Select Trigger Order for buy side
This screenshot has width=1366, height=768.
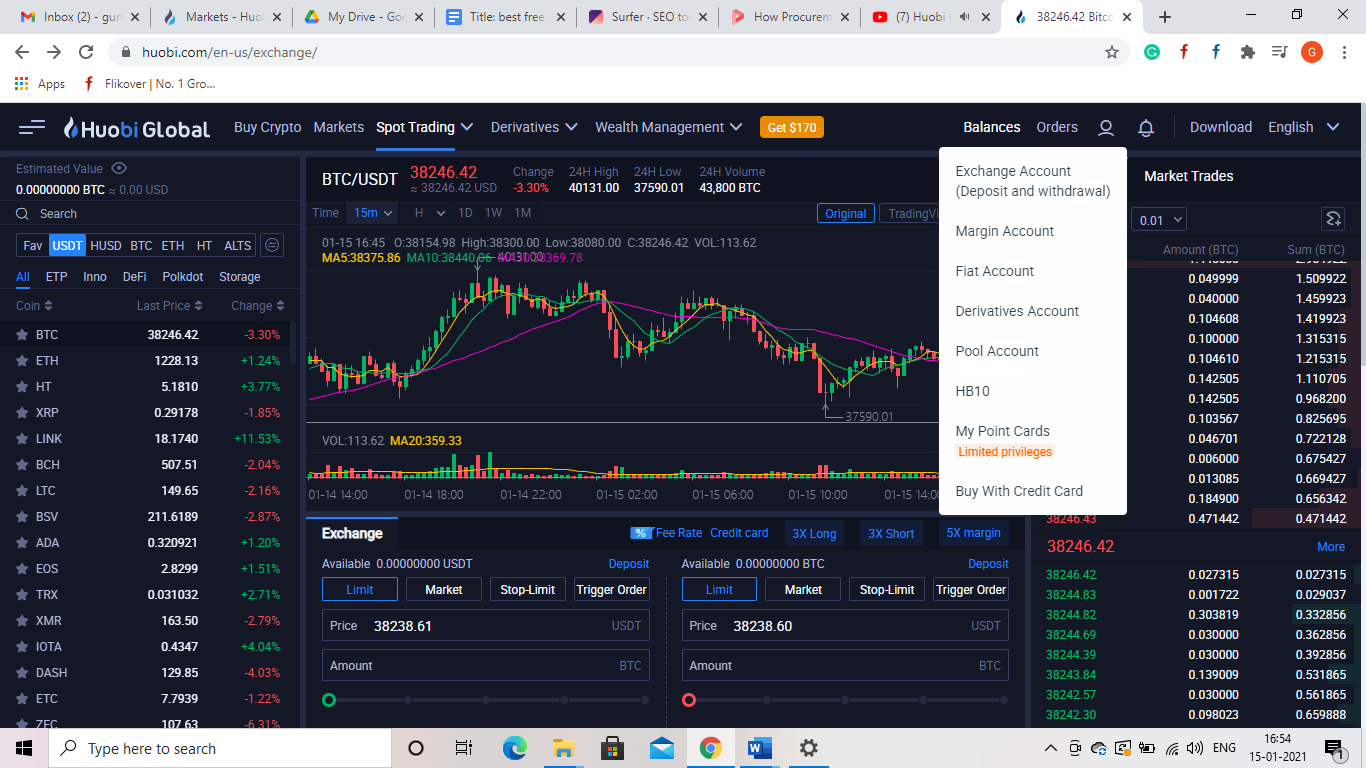[x=612, y=590]
